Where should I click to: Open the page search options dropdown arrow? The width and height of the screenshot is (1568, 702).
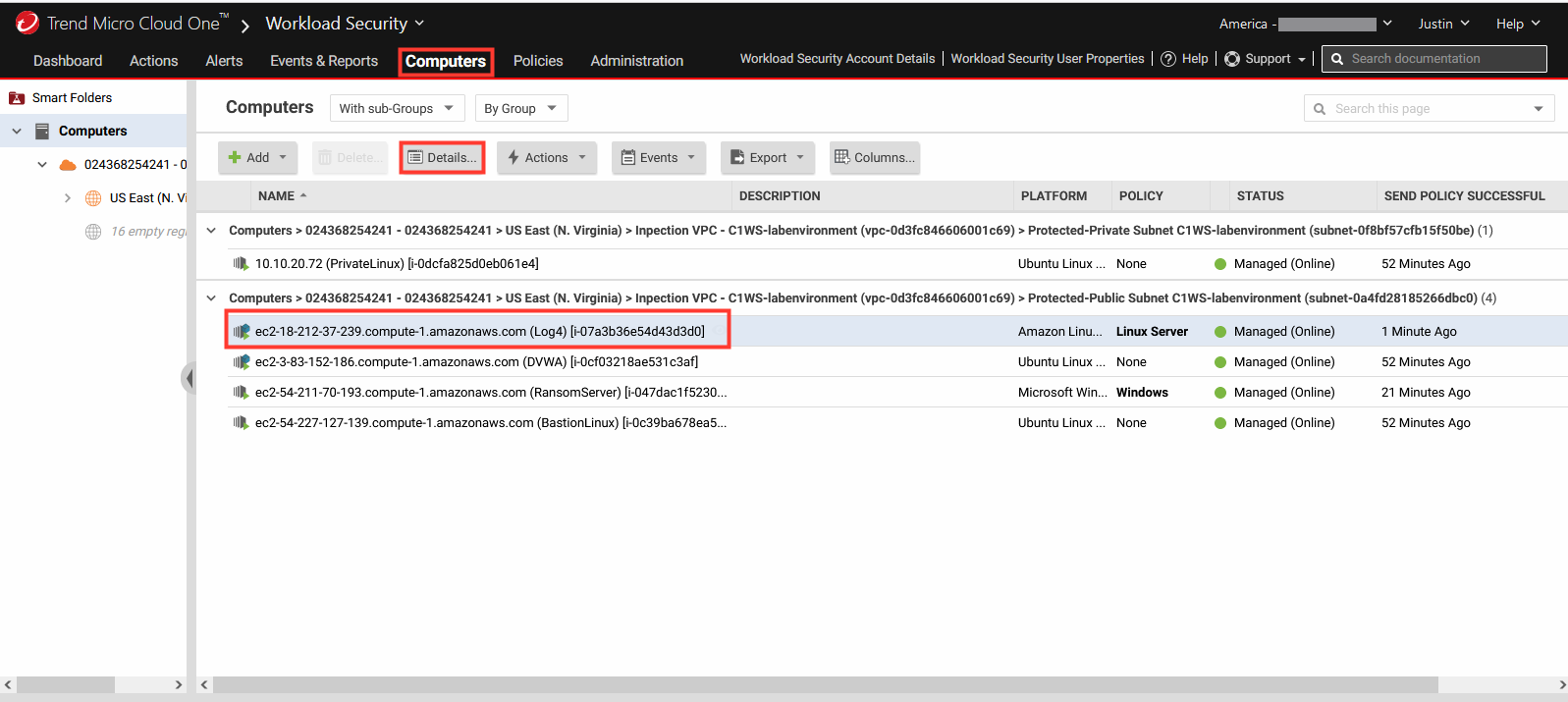(1539, 109)
